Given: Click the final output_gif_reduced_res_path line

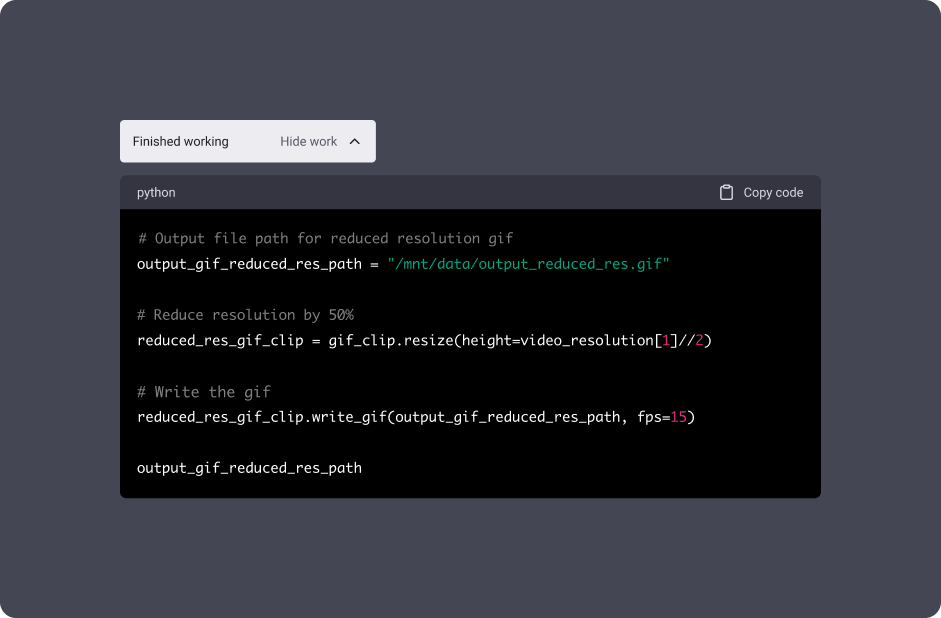Looking at the screenshot, I should point(249,468).
